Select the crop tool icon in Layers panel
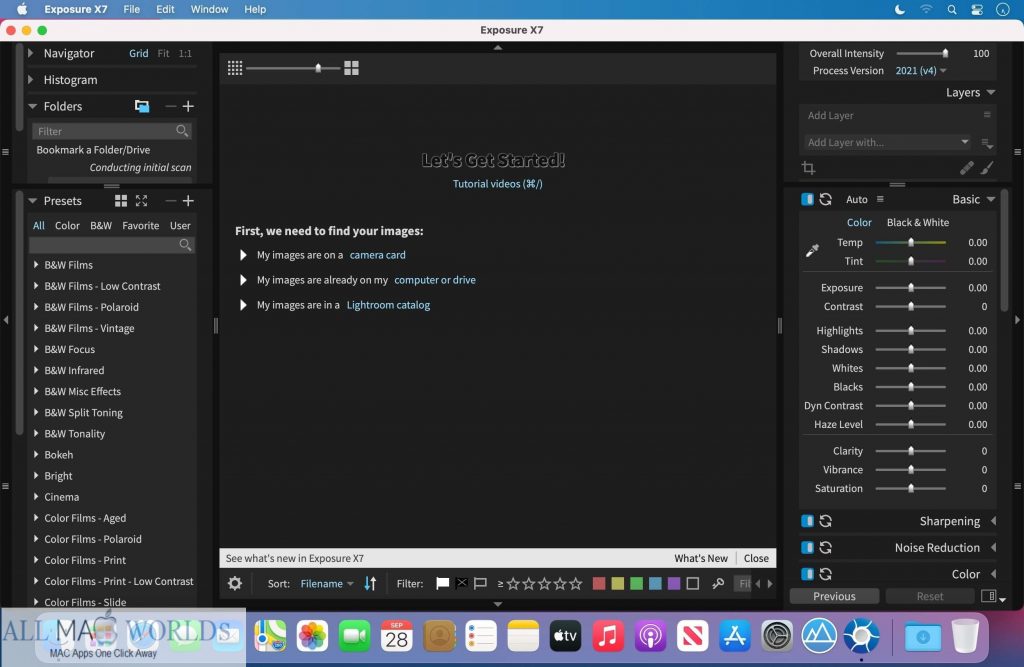This screenshot has width=1024, height=667. pyautogui.click(x=808, y=168)
